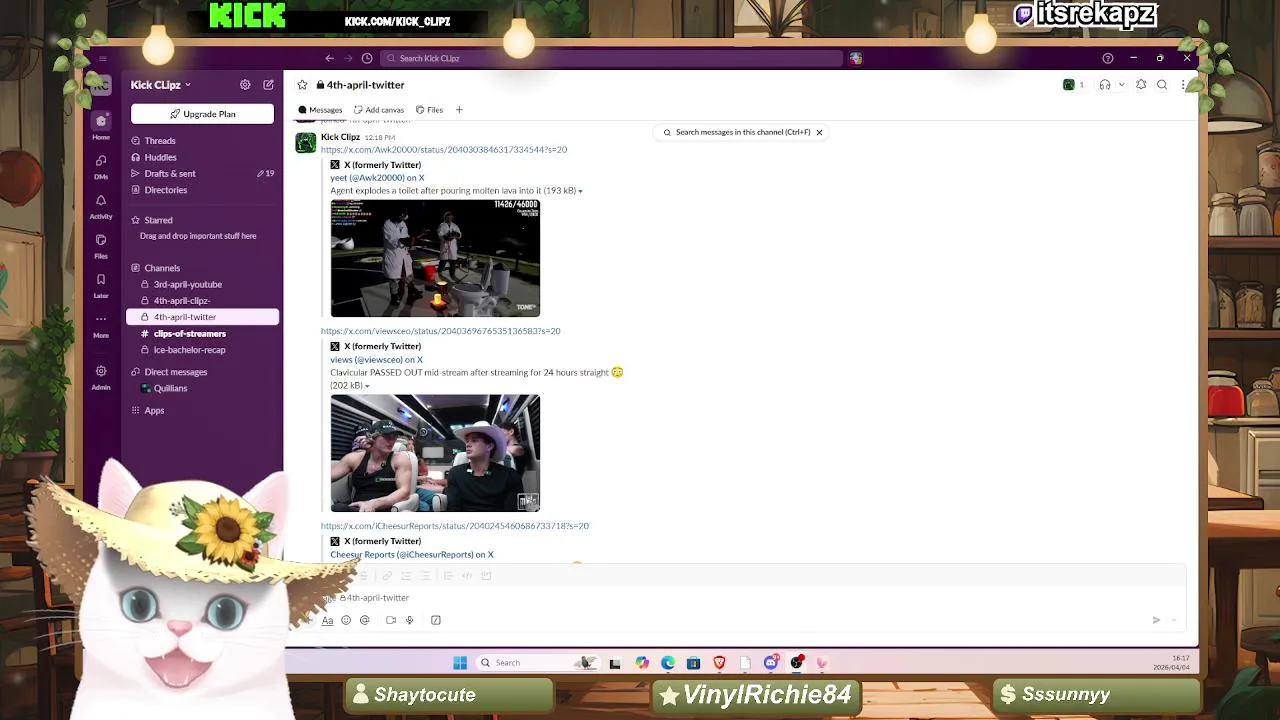
Task: Open the iCheesurReports x.com status link
Action: (455, 525)
